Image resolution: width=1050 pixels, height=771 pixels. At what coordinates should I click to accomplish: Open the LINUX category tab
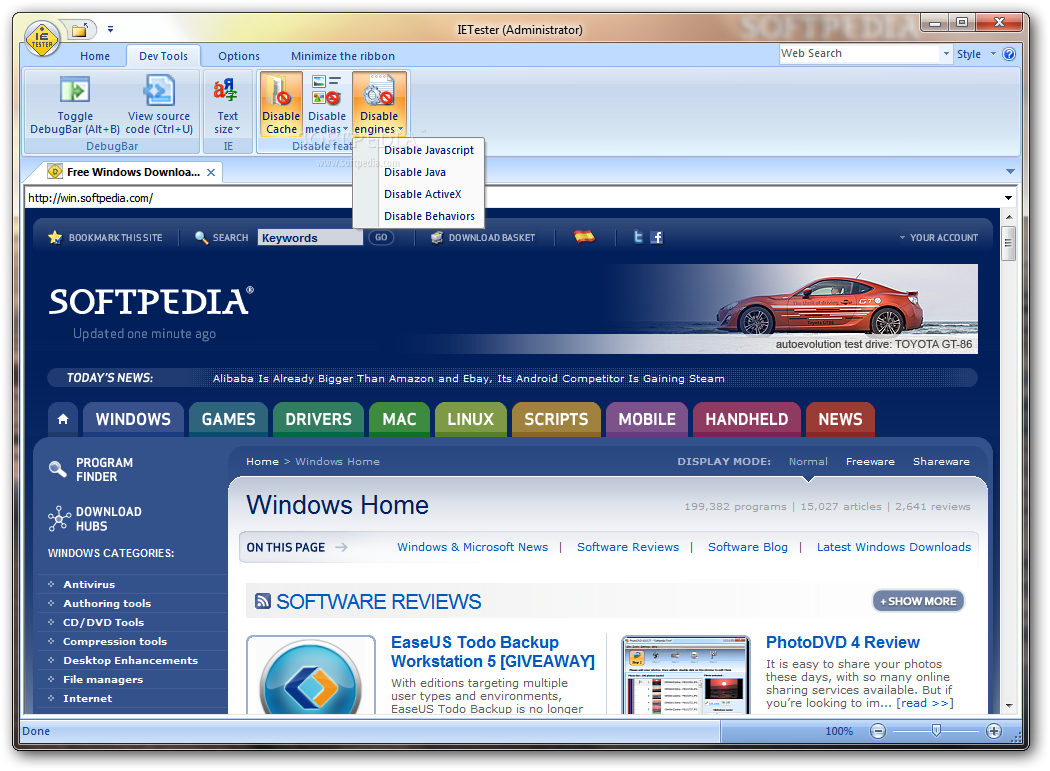470,419
